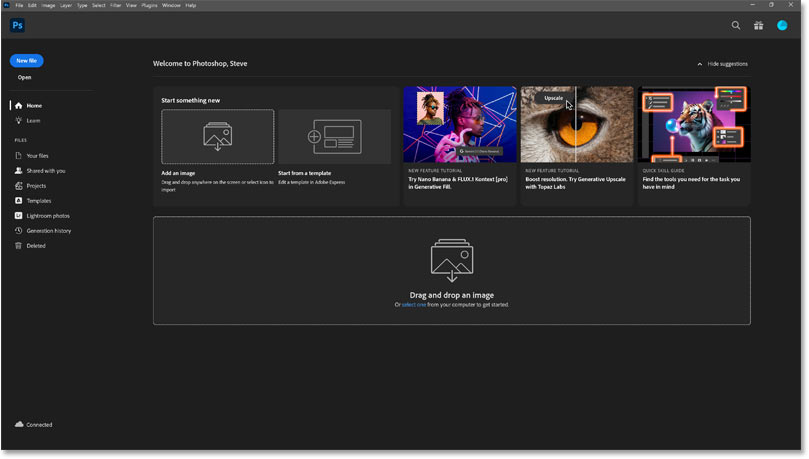The width and height of the screenshot is (809, 459).
Task: Click the Open button
Action: pos(24,77)
